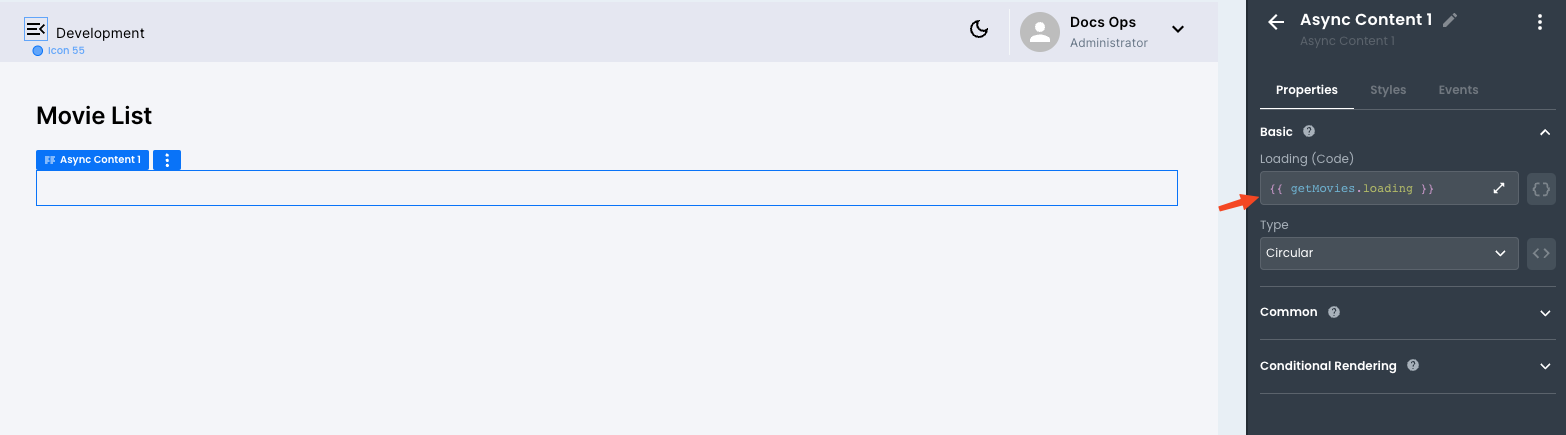Viewport: 1566px width, 435px height.
Task: Open the Docs Ops account dropdown
Action: (x=1178, y=30)
